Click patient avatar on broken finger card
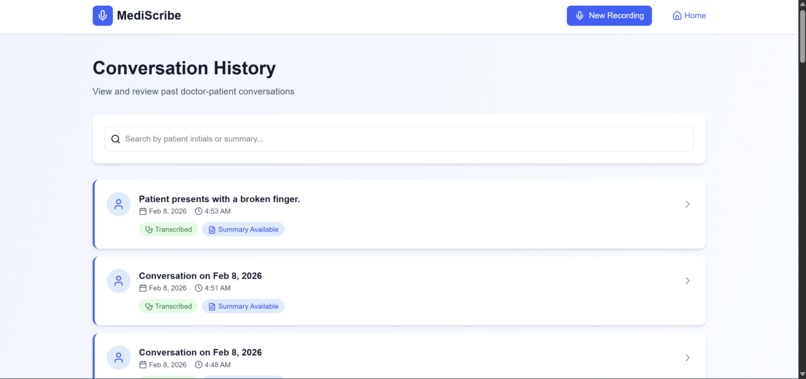 119,204
